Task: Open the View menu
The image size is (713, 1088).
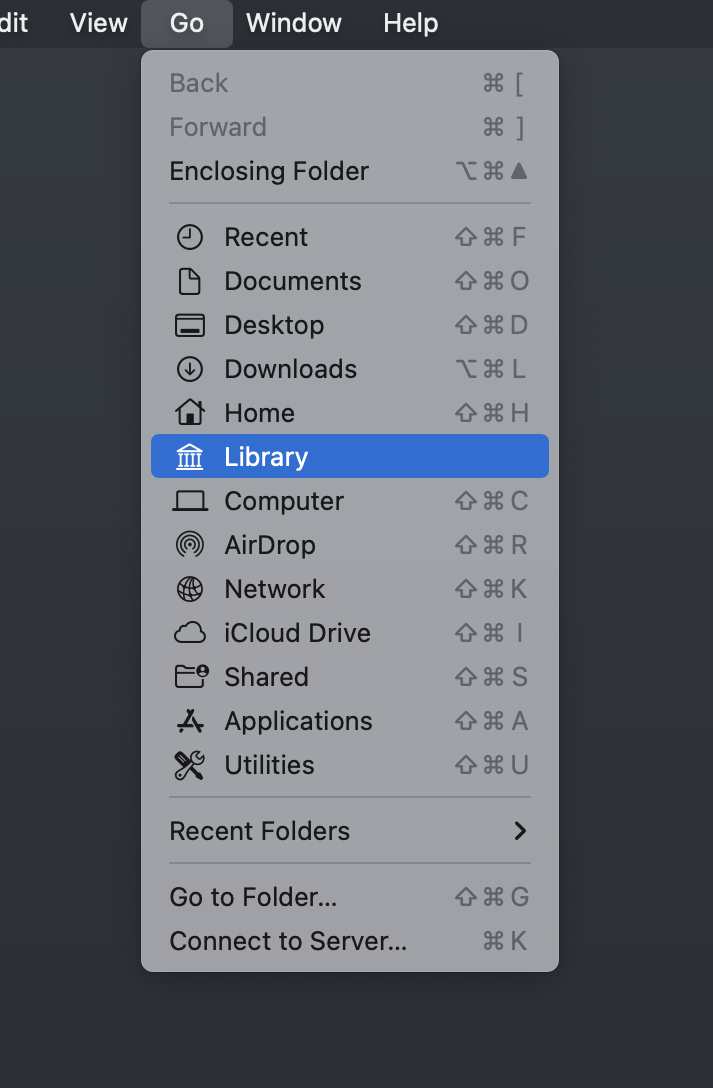Action: [99, 23]
